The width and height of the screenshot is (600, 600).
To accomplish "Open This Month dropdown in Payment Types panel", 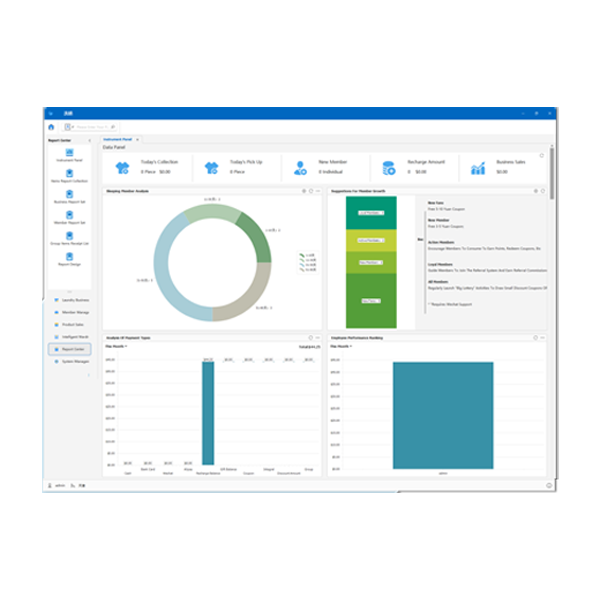I will tap(115, 347).
